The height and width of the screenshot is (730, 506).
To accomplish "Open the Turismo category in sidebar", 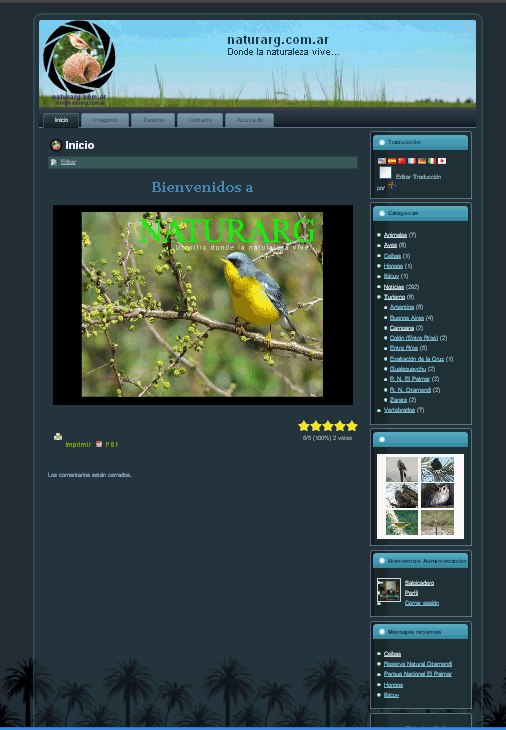I will coord(394,297).
